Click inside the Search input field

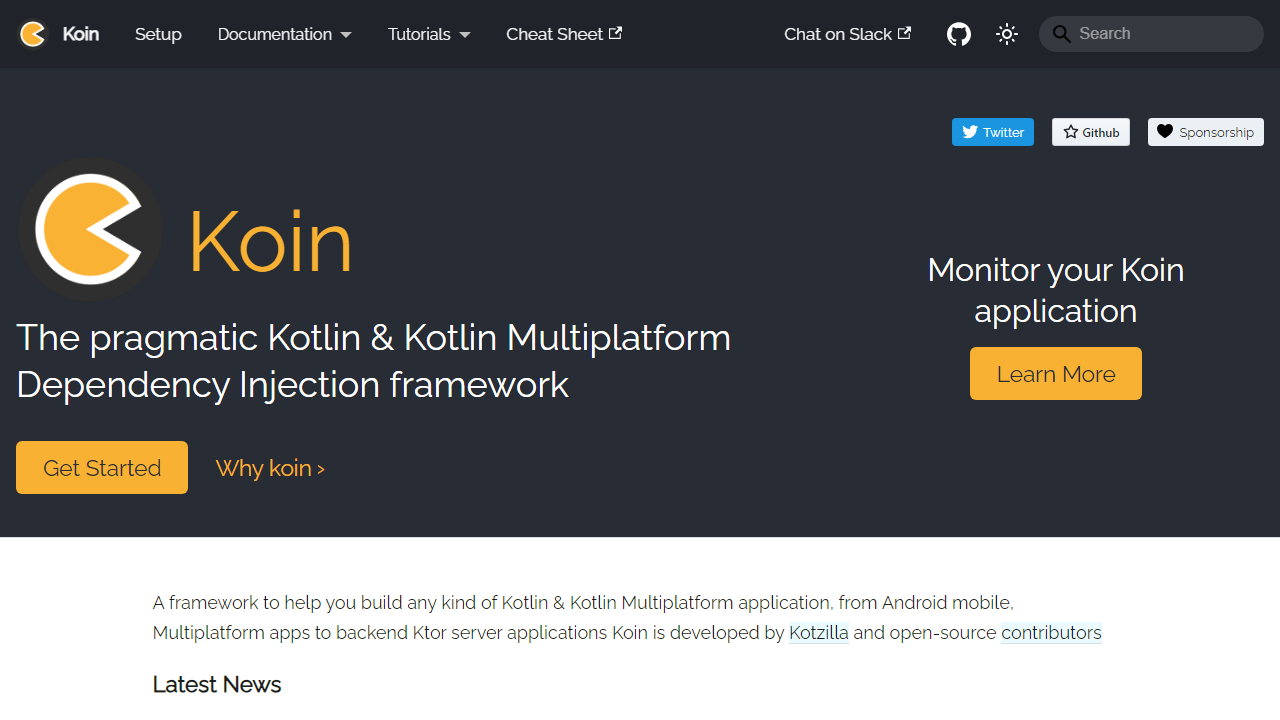point(1150,33)
